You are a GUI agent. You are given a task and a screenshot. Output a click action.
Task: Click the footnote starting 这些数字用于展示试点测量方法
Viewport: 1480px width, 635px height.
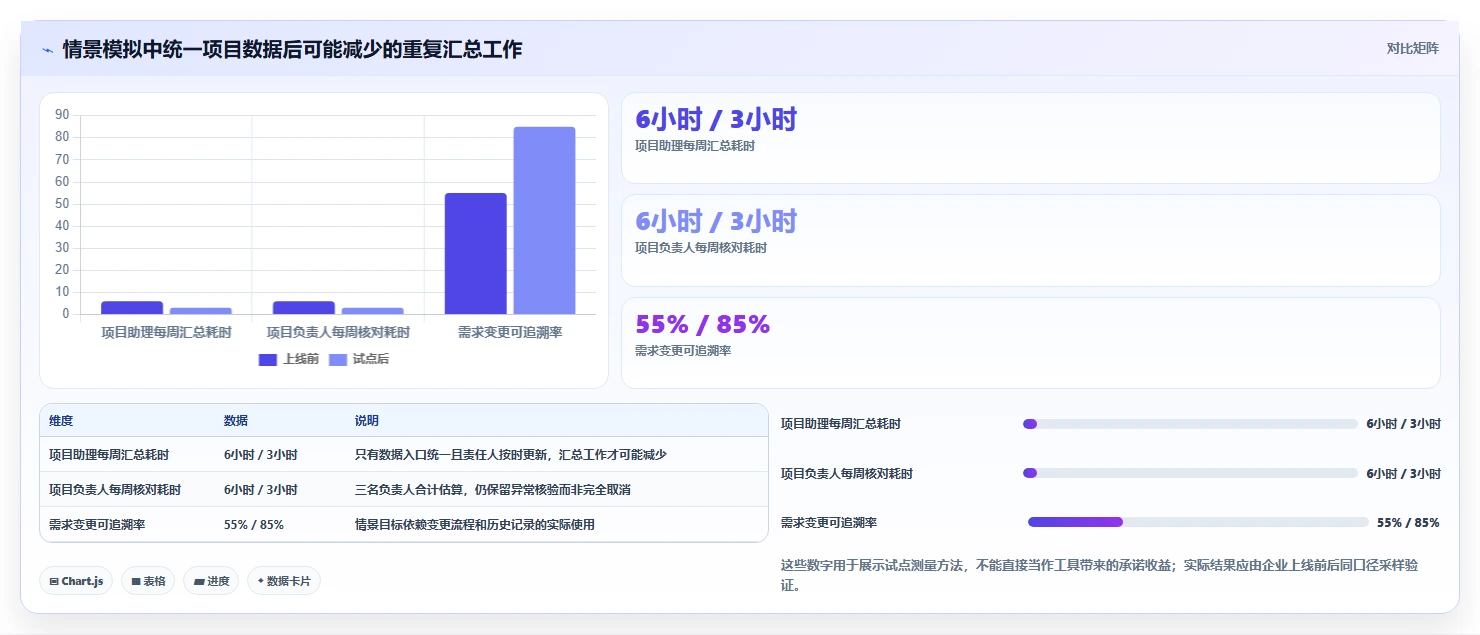[1099, 575]
